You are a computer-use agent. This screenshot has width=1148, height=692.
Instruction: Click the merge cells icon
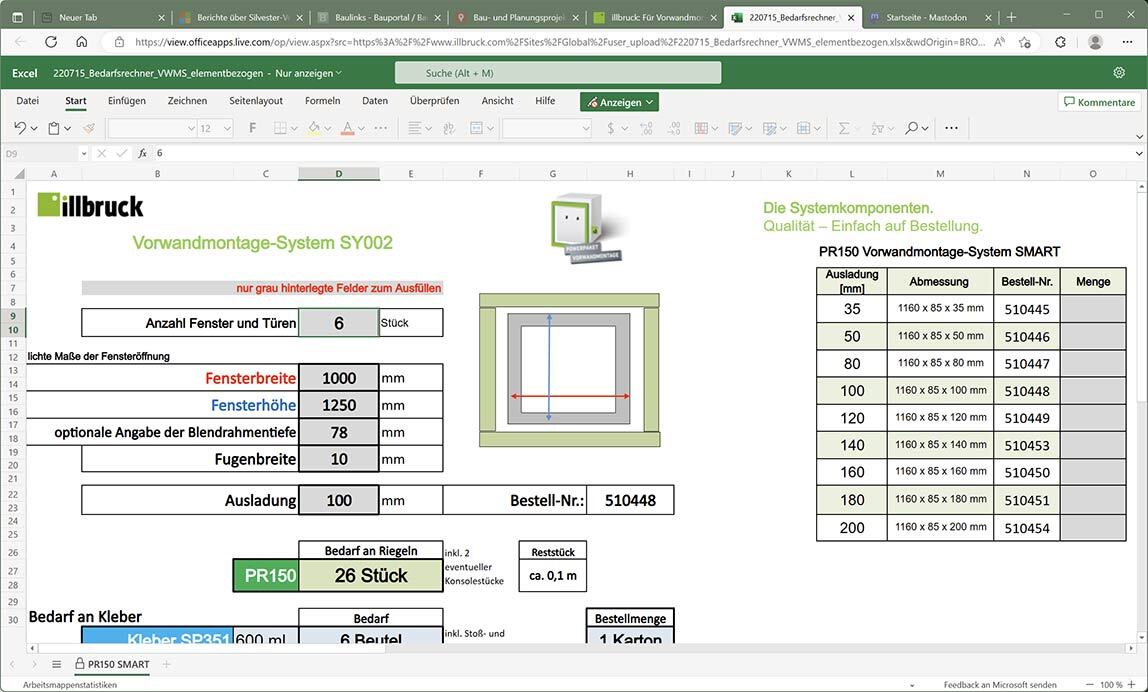click(476, 128)
